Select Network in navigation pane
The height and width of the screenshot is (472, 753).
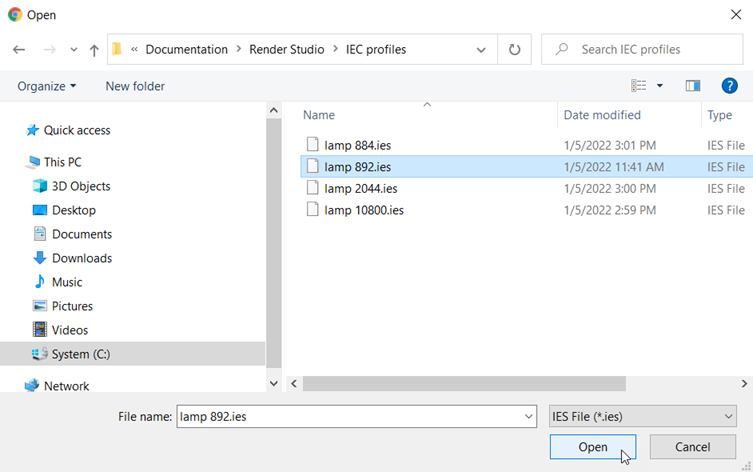66,386
